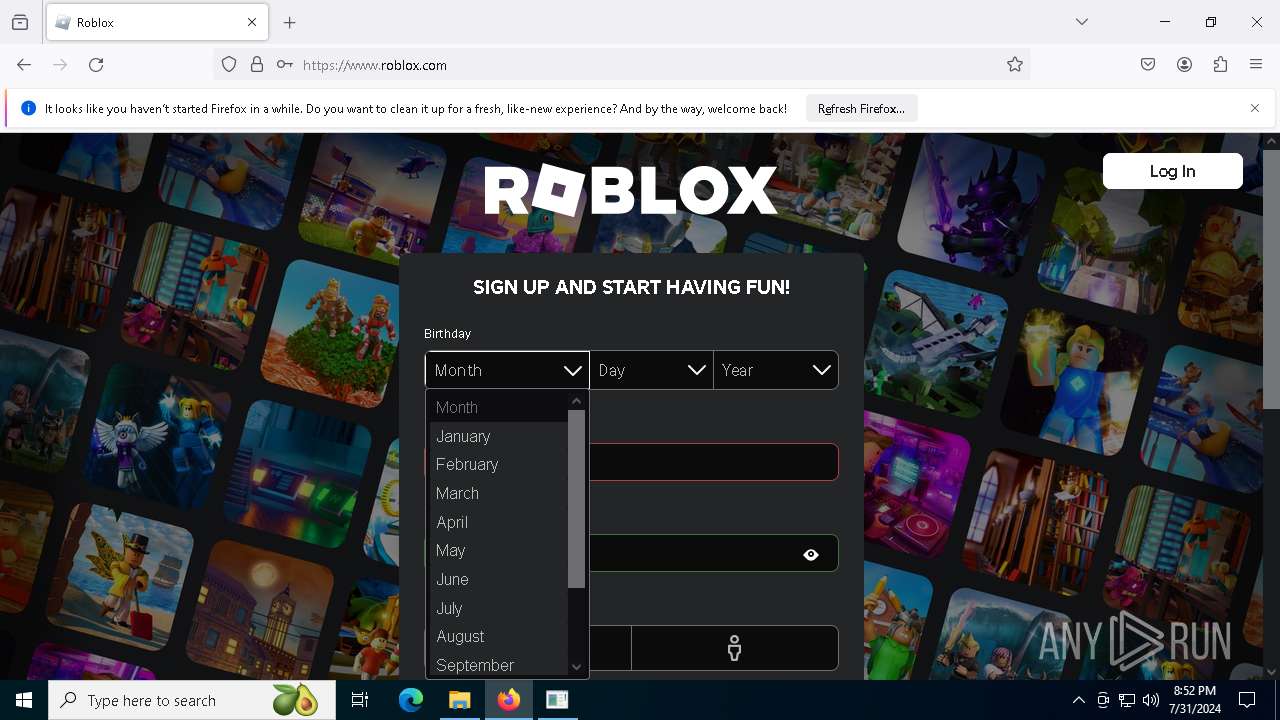Viewport: 1280px width, 720px height.
Task: Click month list scroll-down arrow
Action: tap(576, 667)
